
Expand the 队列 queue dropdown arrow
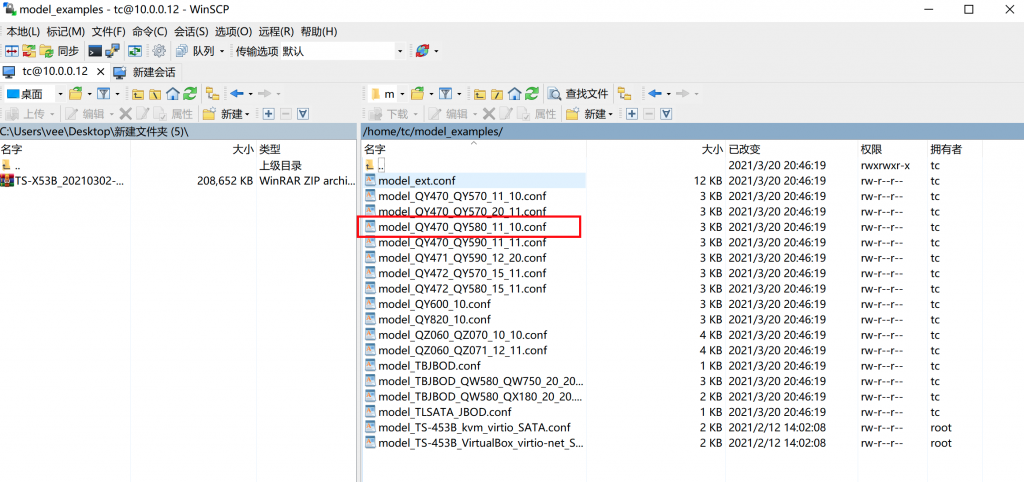tap(222, 51)
